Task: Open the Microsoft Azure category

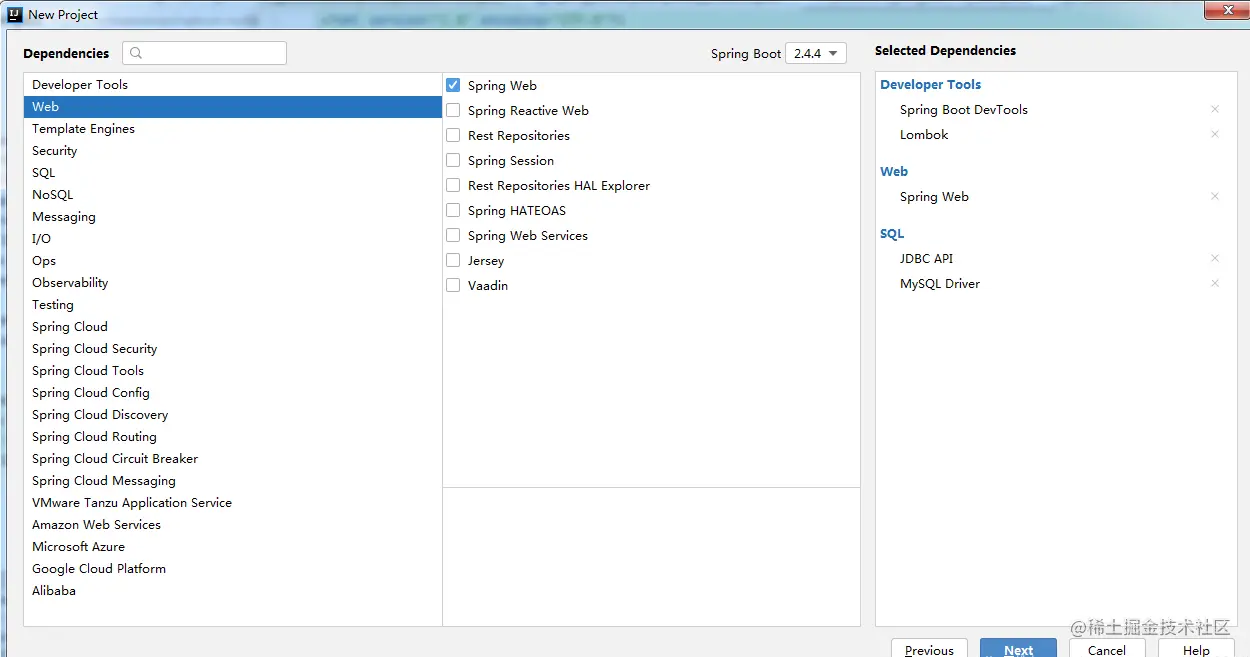Action: click(x=232, y=547)
